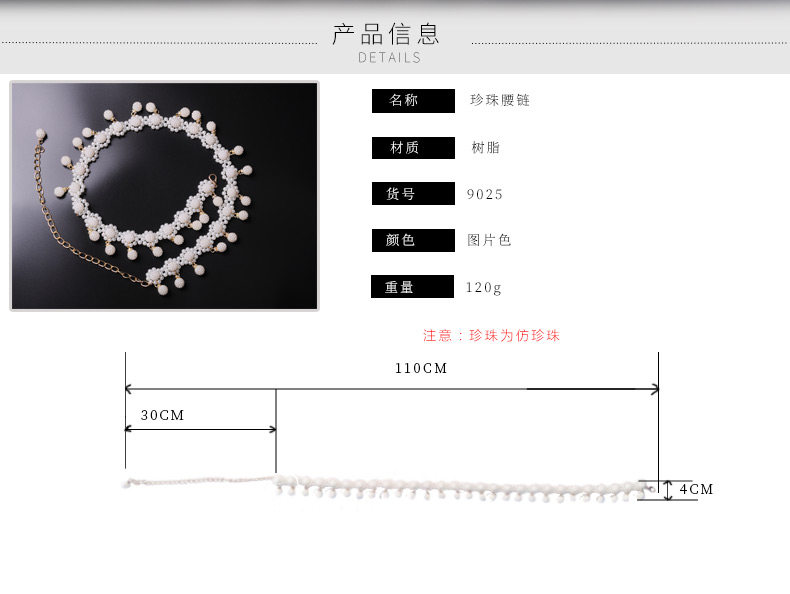Select the 重量 label box
790x594 pixels.
[412, 287]
